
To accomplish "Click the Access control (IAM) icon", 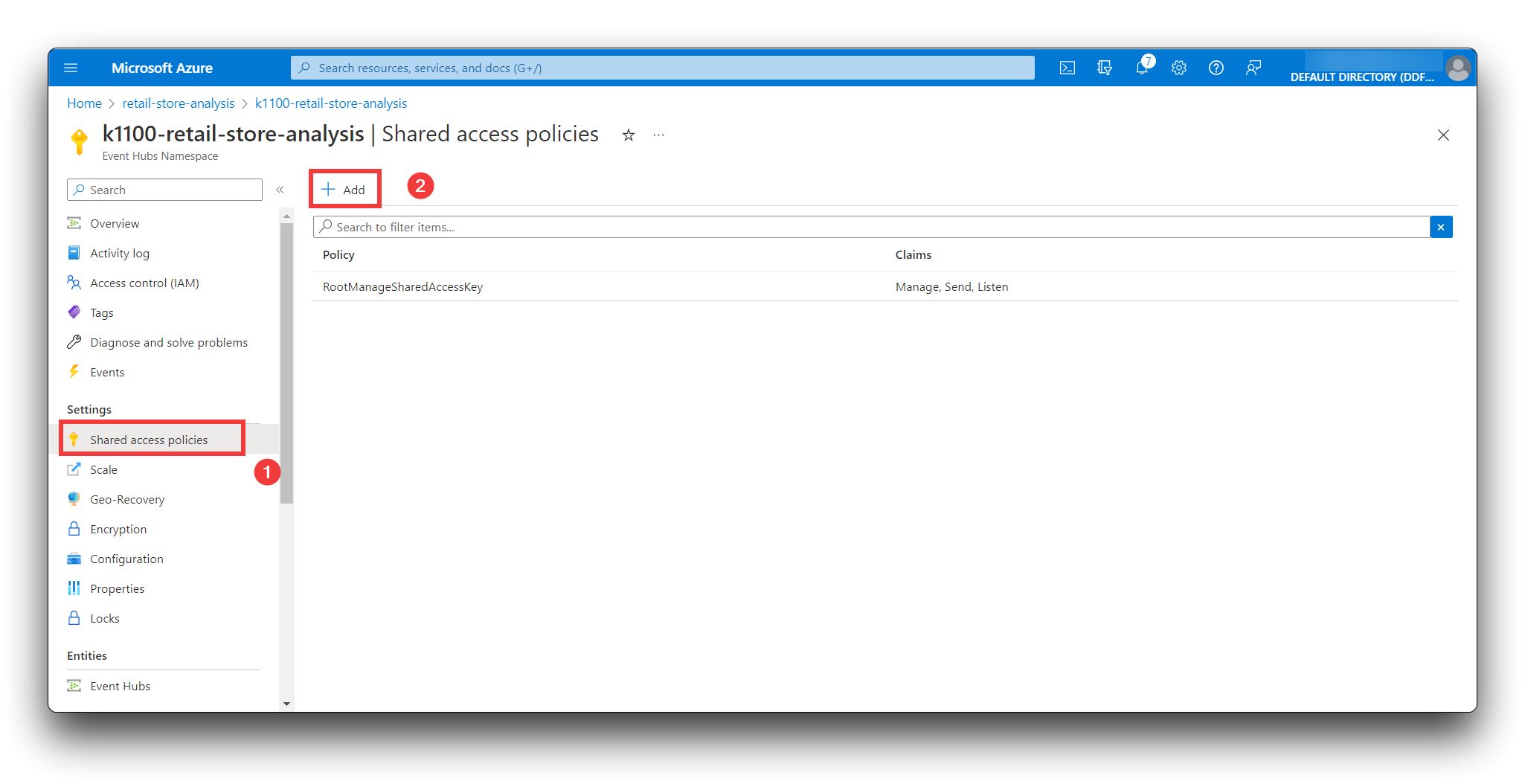I will click(74, 283).
